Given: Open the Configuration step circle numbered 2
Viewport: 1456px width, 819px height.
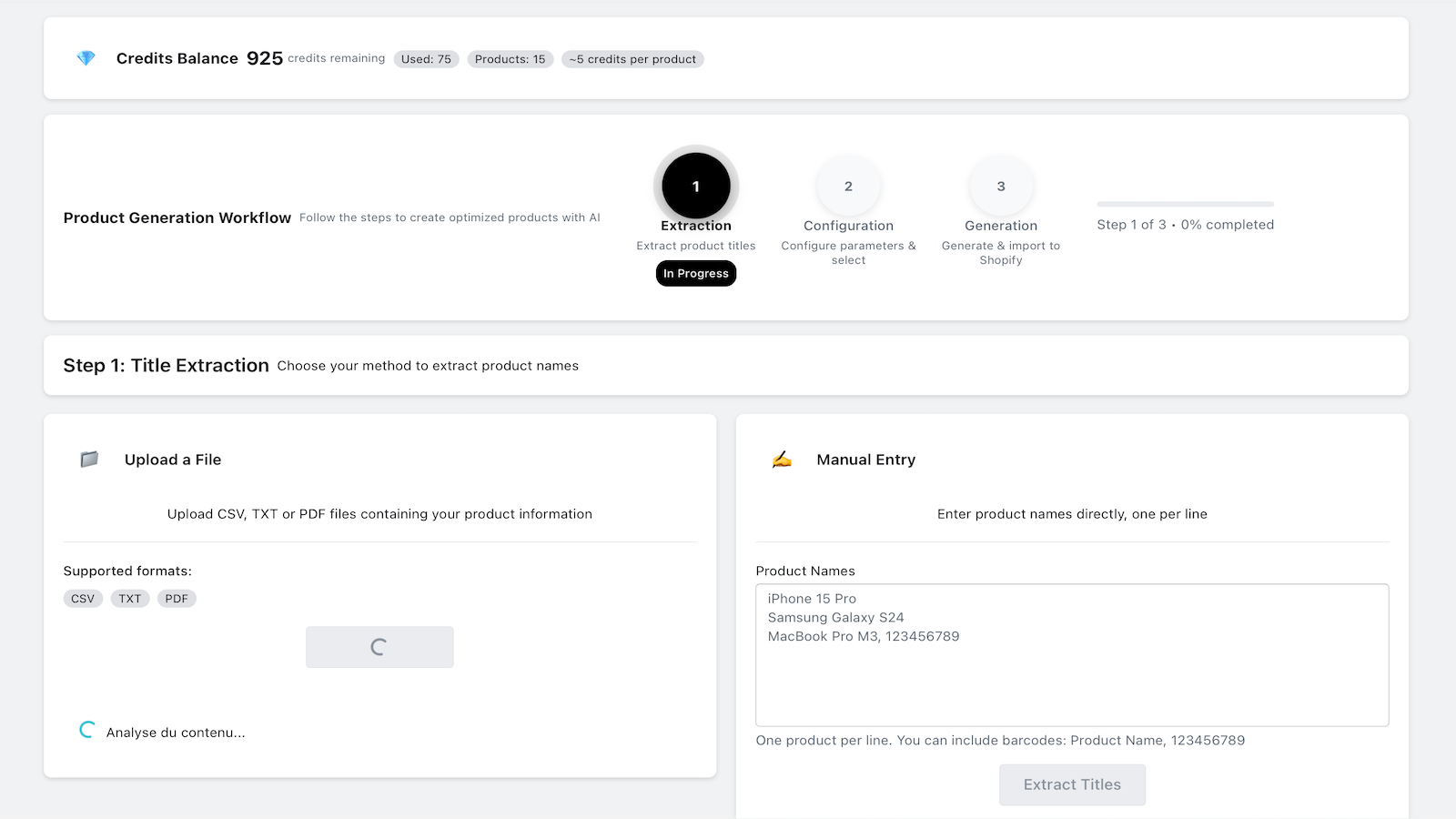Looking at the screenshot, I should (x=848, y=186).
